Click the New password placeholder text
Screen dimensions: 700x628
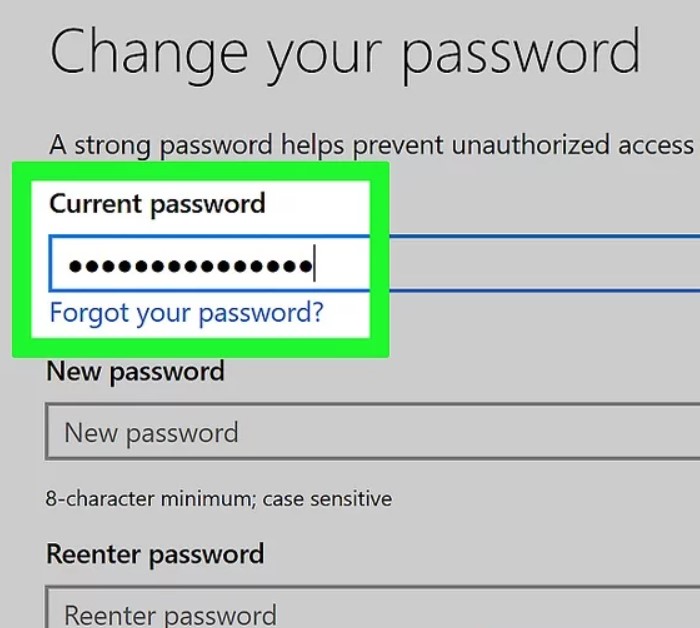click(x=151, y=433)
